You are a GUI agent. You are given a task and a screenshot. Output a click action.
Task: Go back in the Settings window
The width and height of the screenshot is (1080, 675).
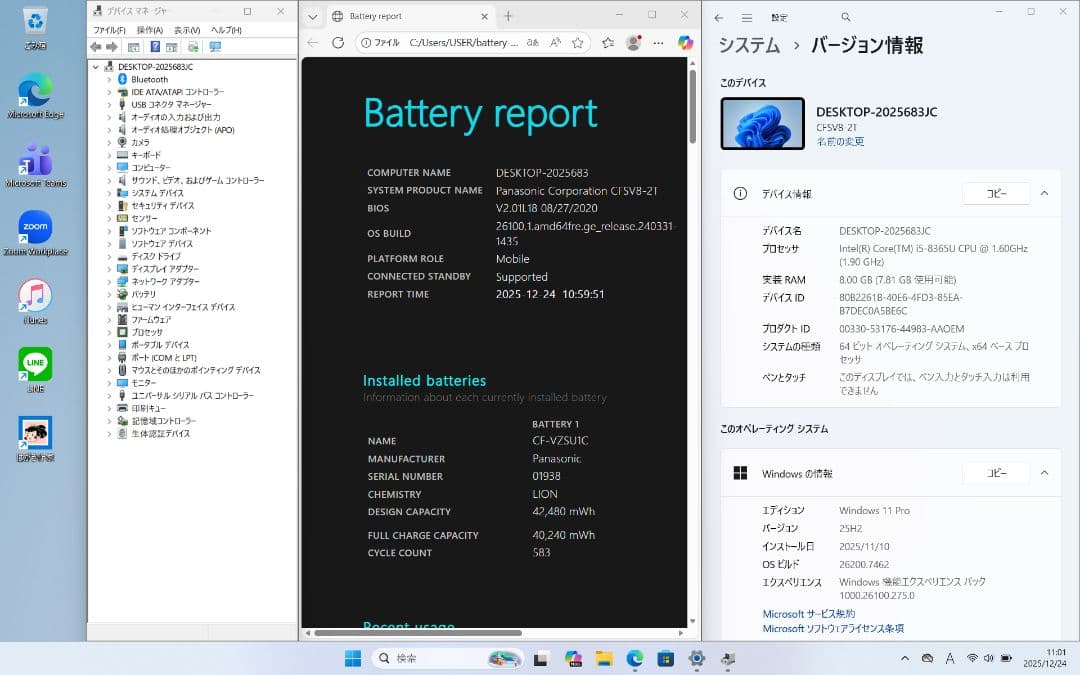[x=719, y=18]
